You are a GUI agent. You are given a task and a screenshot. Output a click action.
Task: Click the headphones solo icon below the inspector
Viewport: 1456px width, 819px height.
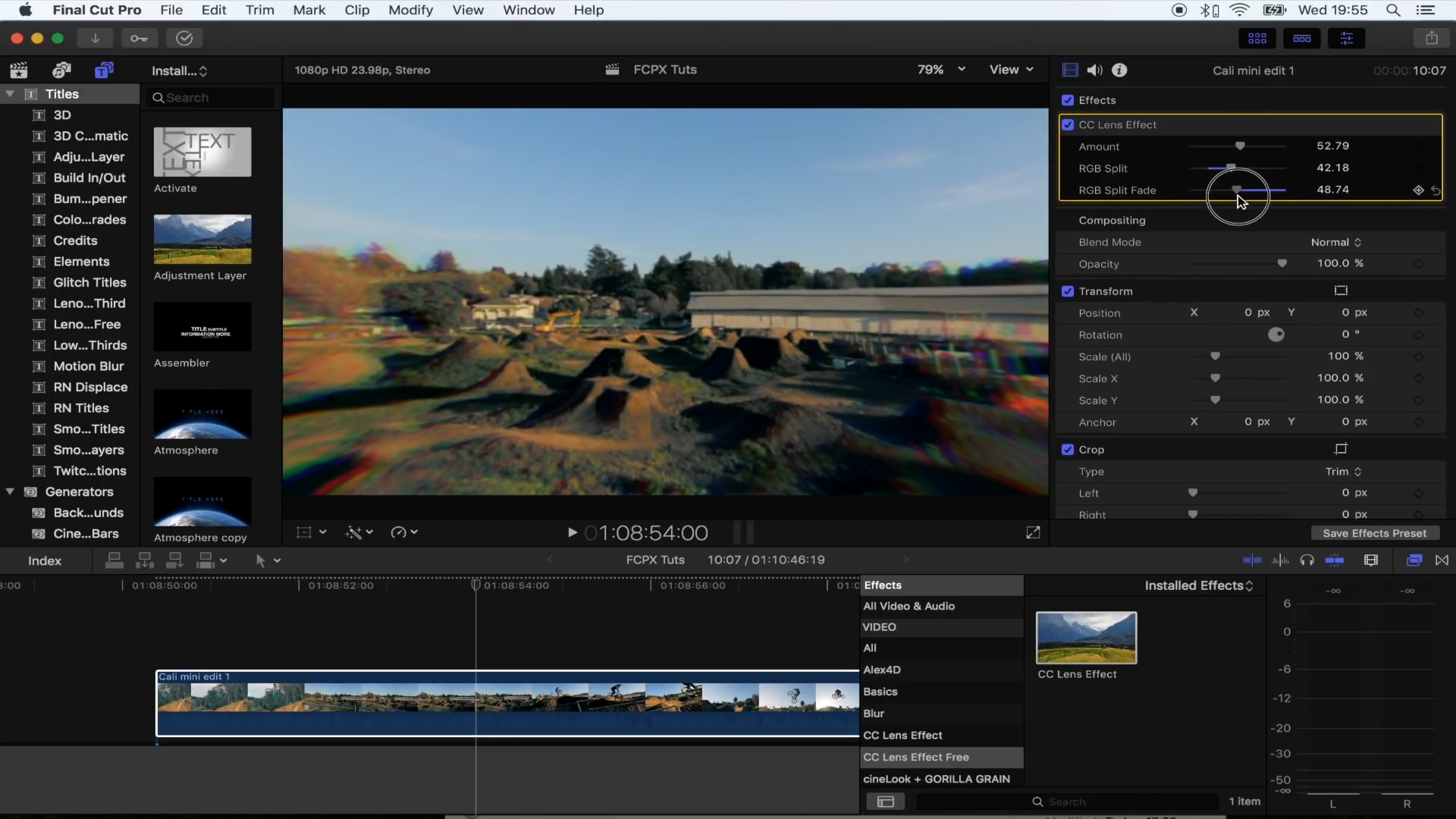[x=1307, y=560]
